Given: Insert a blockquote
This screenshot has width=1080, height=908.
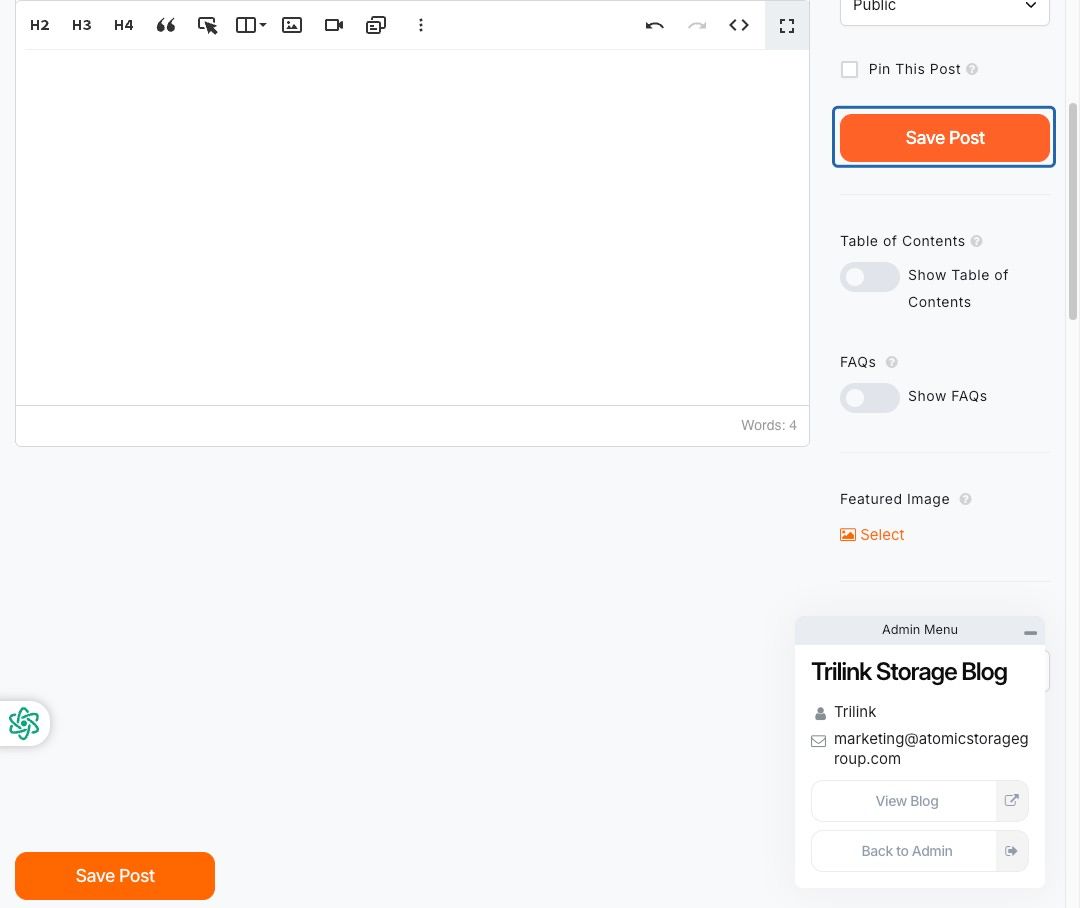Looking at the screenshot, I should (165, 25).
